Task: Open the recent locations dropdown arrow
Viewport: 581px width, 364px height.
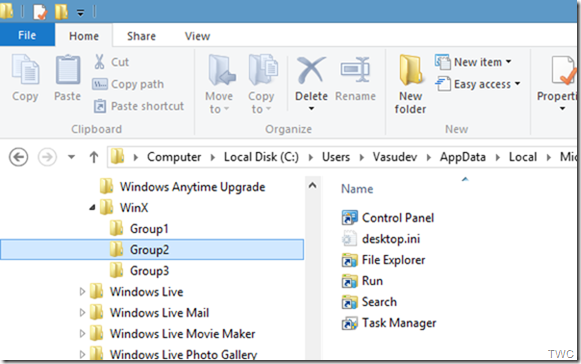Action: [71, 157]
